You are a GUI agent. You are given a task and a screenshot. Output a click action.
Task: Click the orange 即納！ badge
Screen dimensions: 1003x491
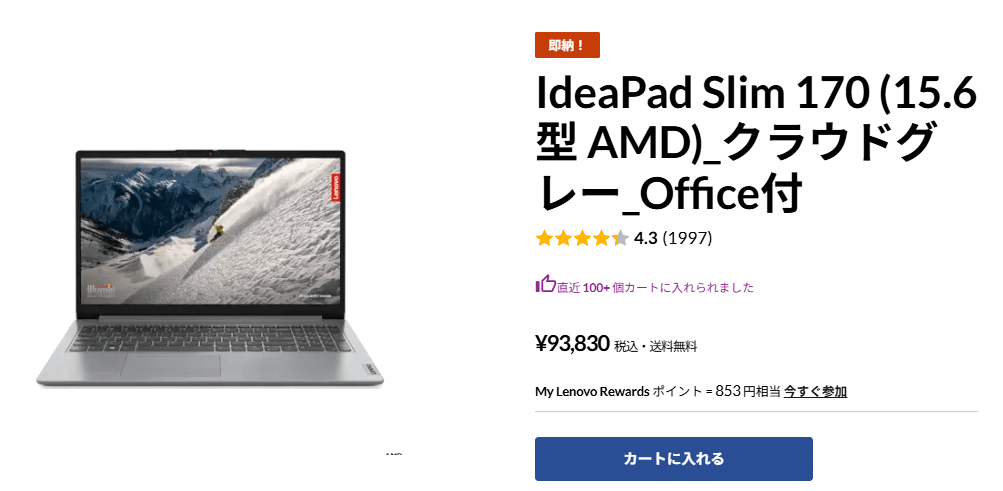tap(567, 45)
